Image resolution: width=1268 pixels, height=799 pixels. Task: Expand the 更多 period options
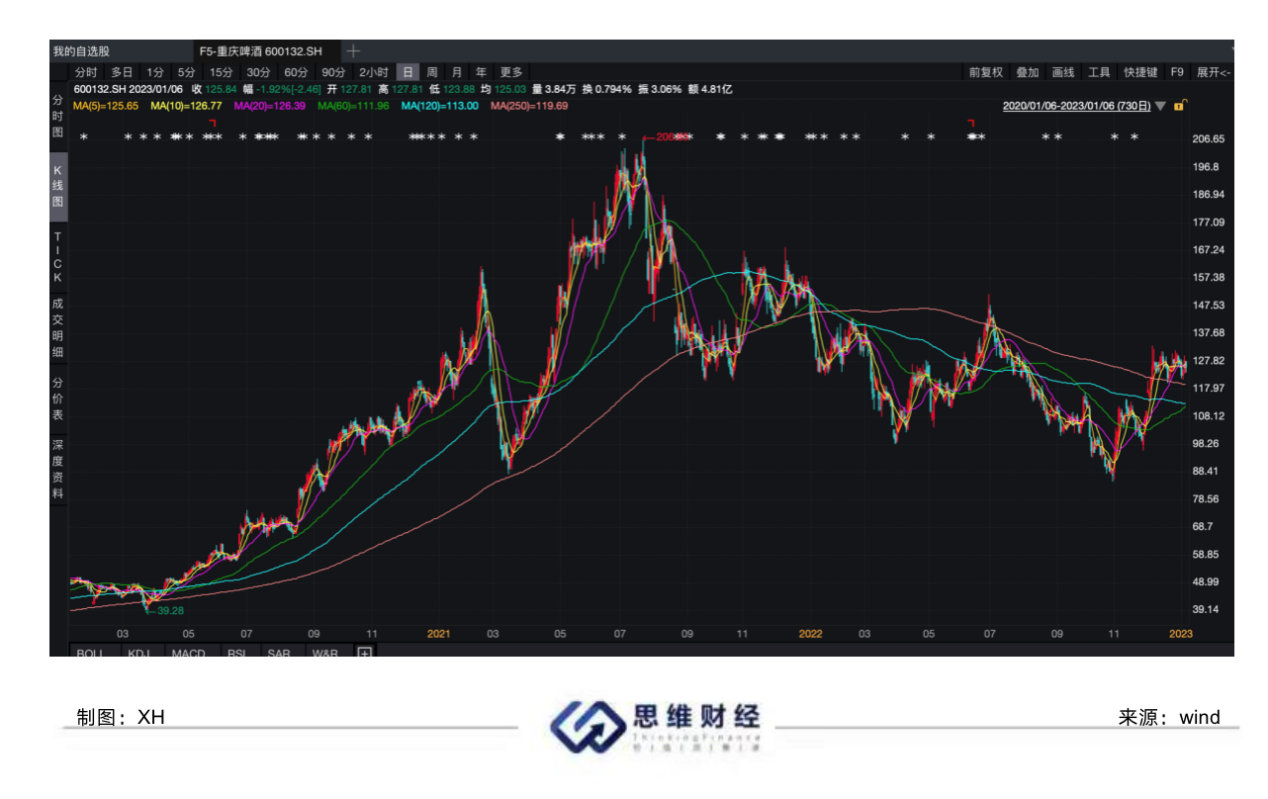click(x=511, y=72)
